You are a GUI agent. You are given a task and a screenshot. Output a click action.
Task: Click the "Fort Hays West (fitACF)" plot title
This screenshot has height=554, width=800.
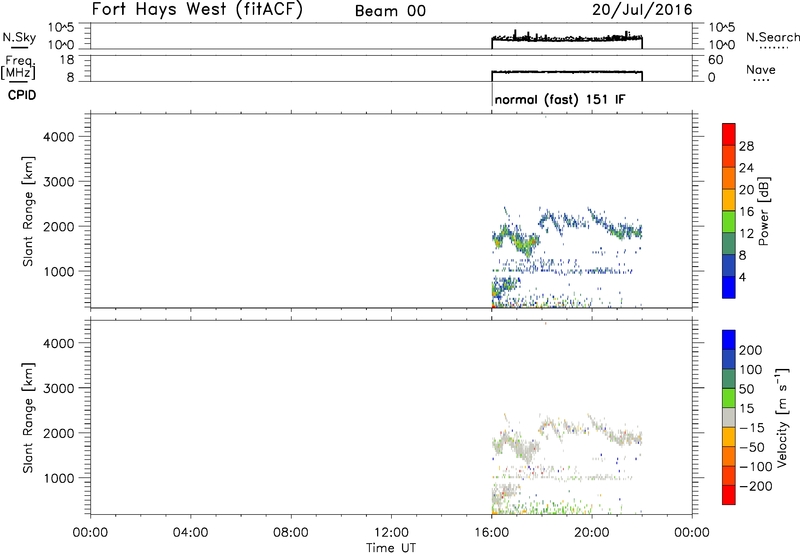click(197, 9)
